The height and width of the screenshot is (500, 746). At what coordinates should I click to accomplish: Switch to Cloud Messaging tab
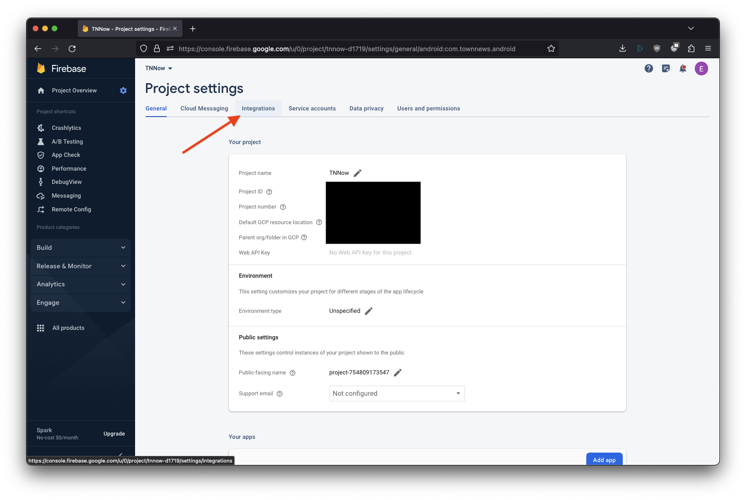tap(204, 108)
